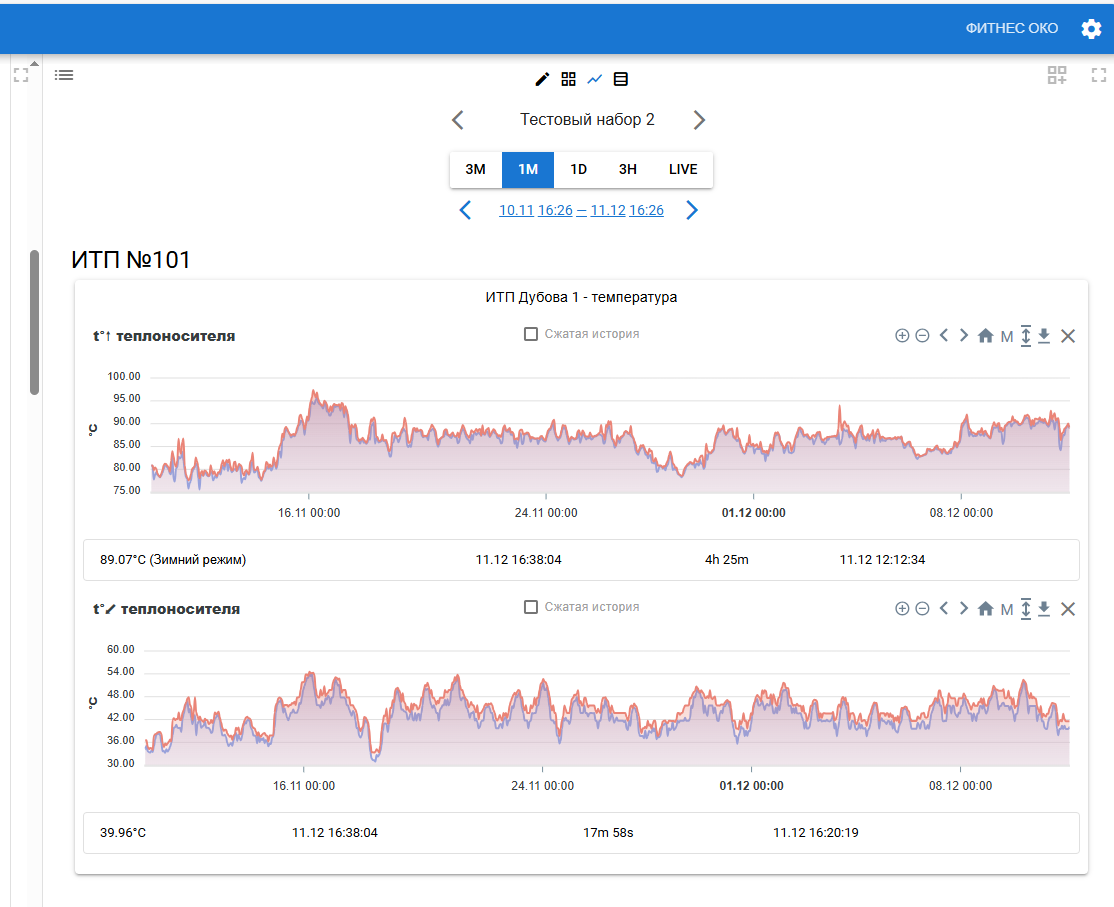Viewport: 1114px width, 907px height.
Task: Switch to table list view icon
Action: (x=621, y=79)
